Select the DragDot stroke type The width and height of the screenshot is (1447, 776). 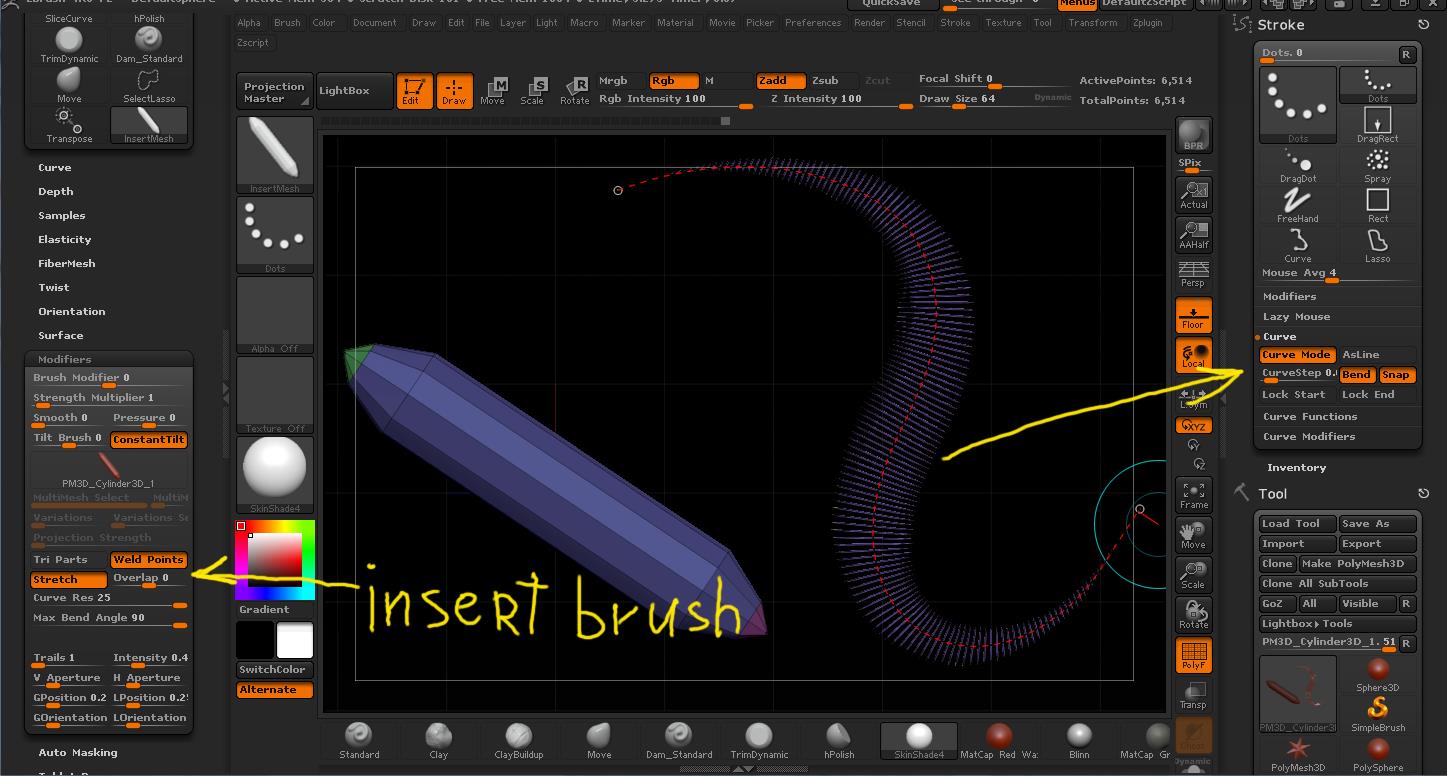(x=1298, y=166)
